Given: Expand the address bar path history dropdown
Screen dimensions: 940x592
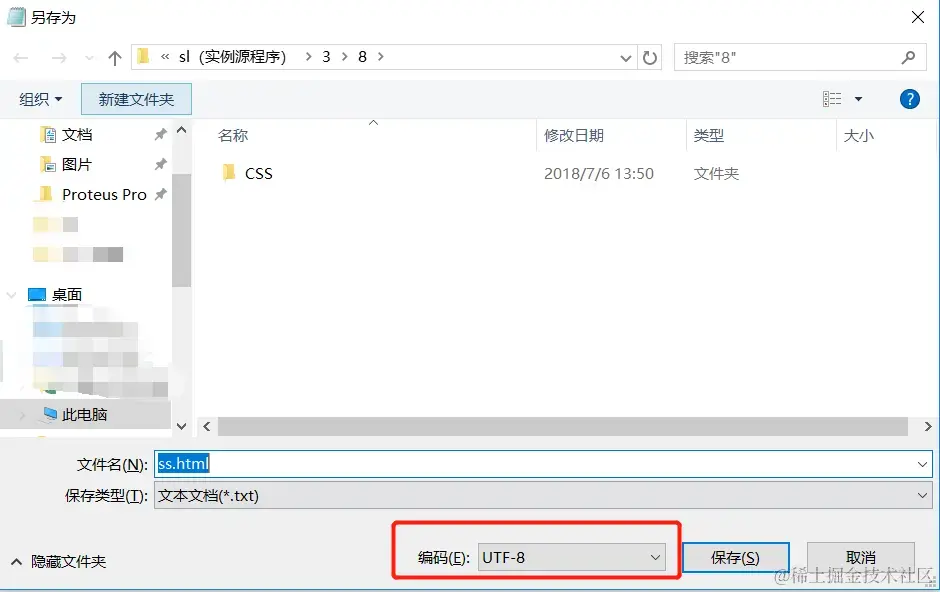Looking at the screenshot, I should [x=625, y=58].
